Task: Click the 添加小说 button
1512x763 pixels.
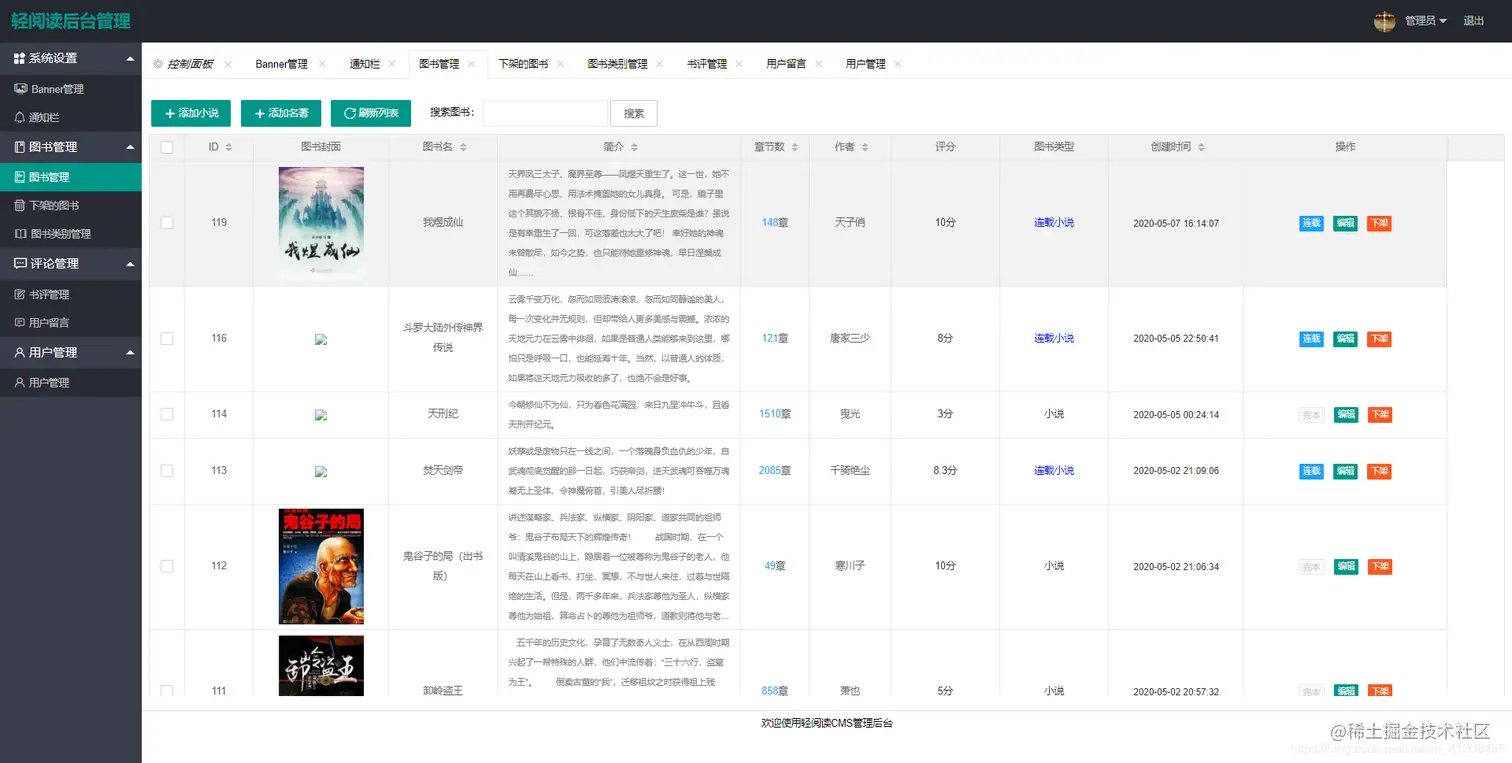Action: click(x=191, y=113)
